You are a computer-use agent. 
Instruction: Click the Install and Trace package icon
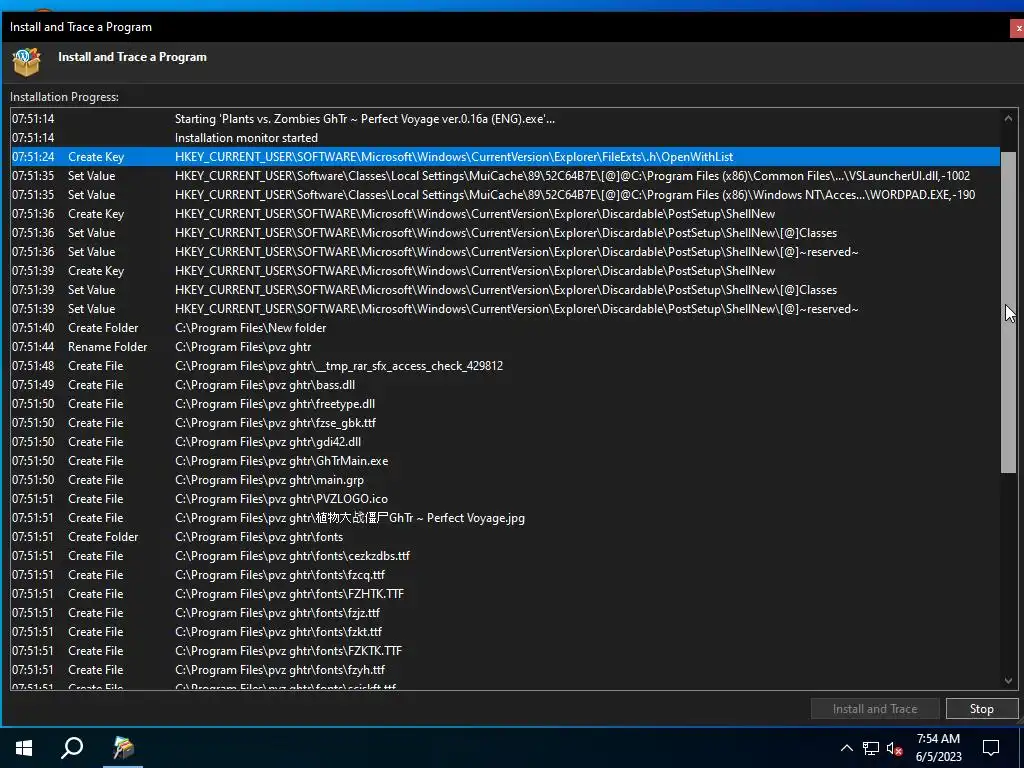coord(26,62)
